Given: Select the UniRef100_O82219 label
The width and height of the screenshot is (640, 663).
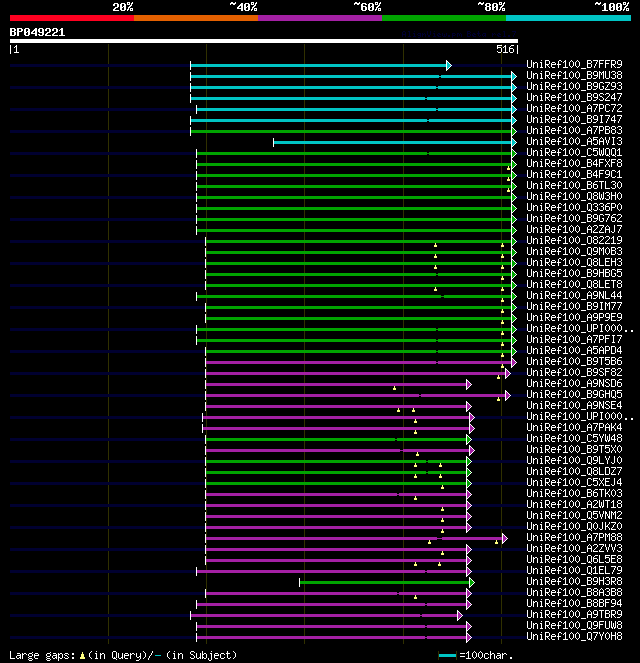Looking at the screenshot, I should tap(574, 240).
